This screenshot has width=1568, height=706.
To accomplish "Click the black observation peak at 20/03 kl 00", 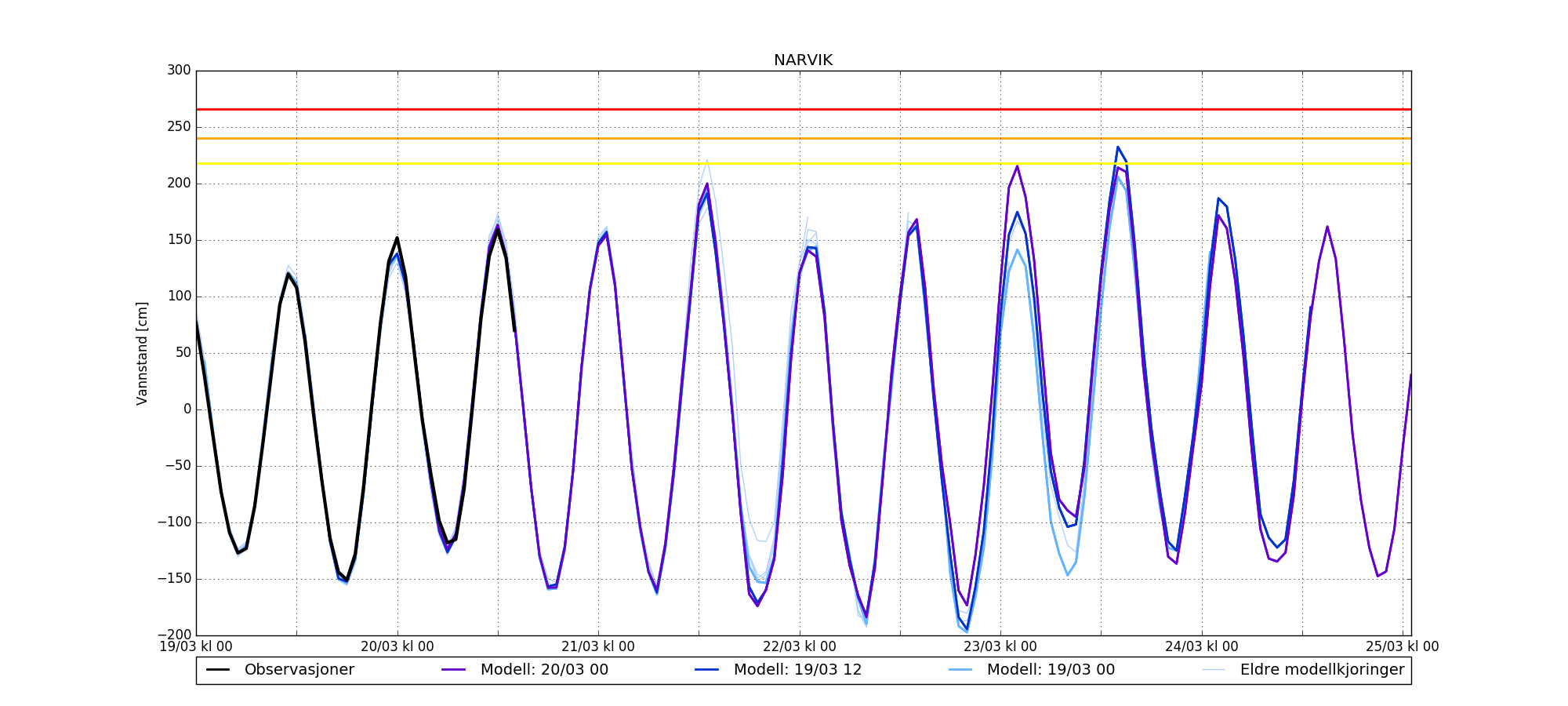I will coord(397,238).
